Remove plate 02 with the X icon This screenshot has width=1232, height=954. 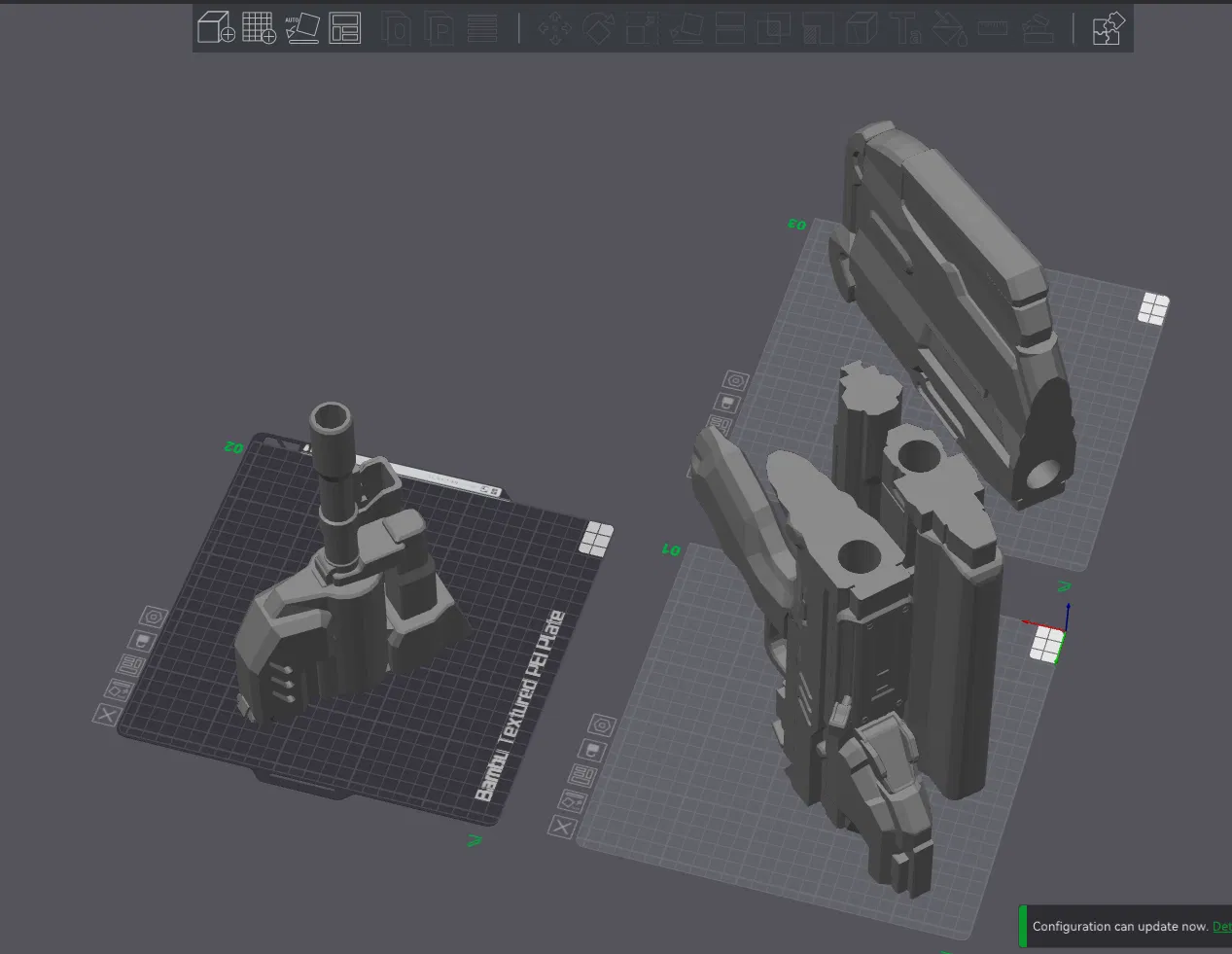[107, 715]
